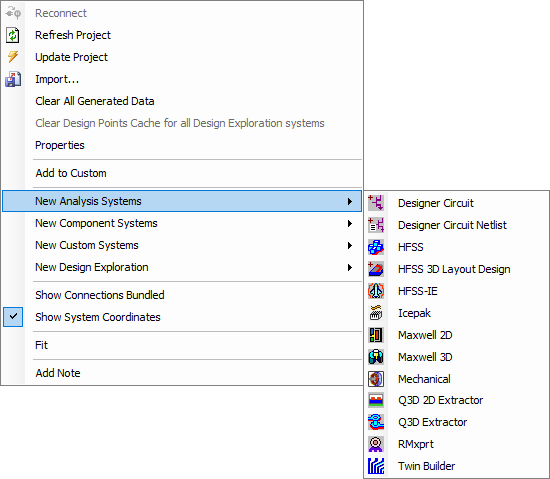
Task: Expand New Design Exploration submenu arrow
Action: [x=349, y=268]
